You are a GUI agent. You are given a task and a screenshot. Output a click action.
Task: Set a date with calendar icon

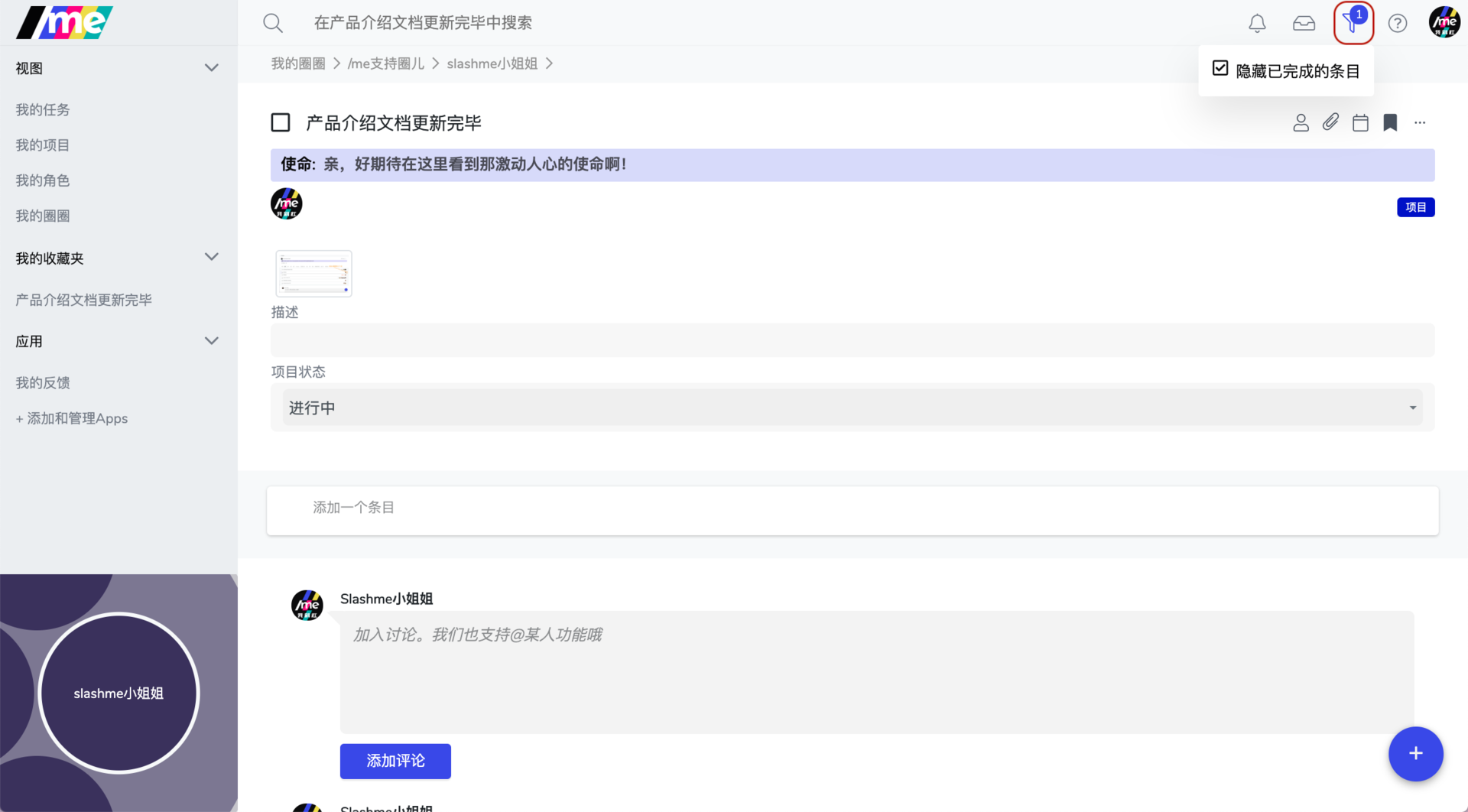(1360, 122)
